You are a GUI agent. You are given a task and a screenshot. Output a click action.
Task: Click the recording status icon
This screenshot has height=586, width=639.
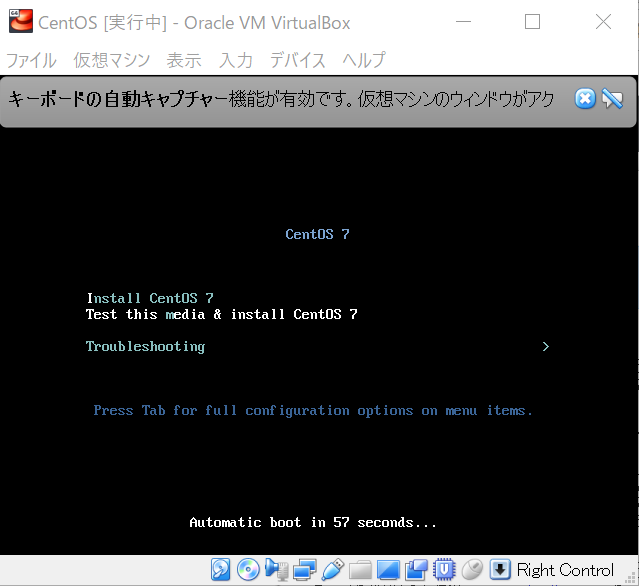[x=416, y=569]
